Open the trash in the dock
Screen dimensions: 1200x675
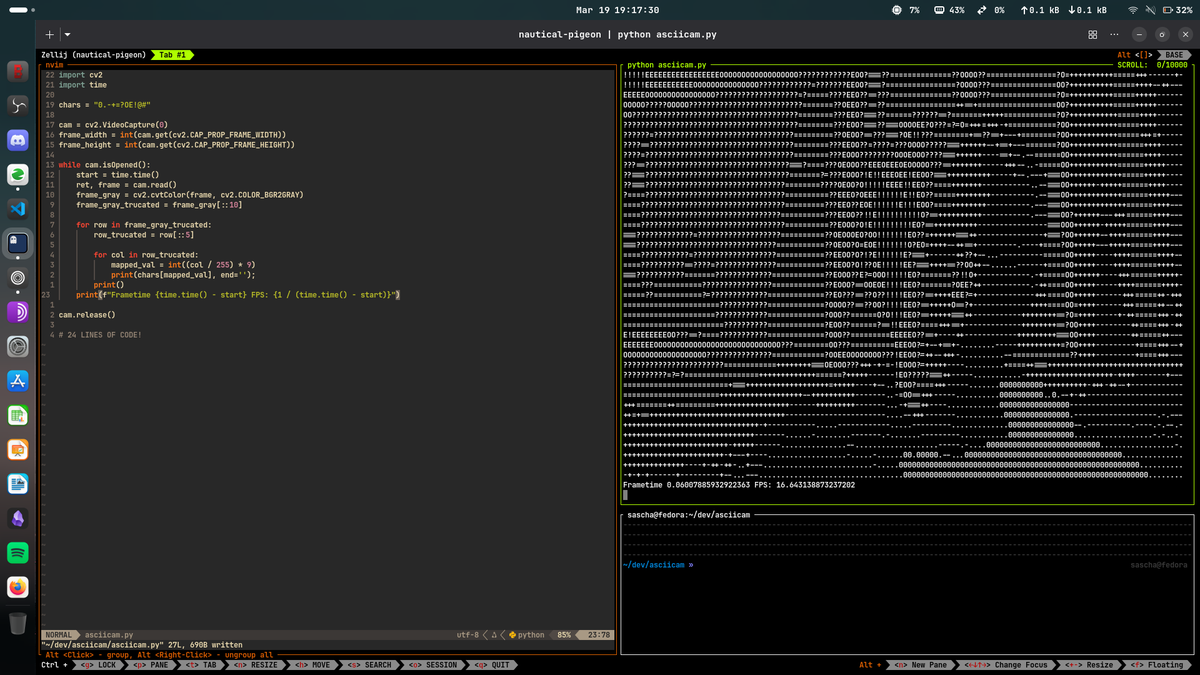click(18, 623)
